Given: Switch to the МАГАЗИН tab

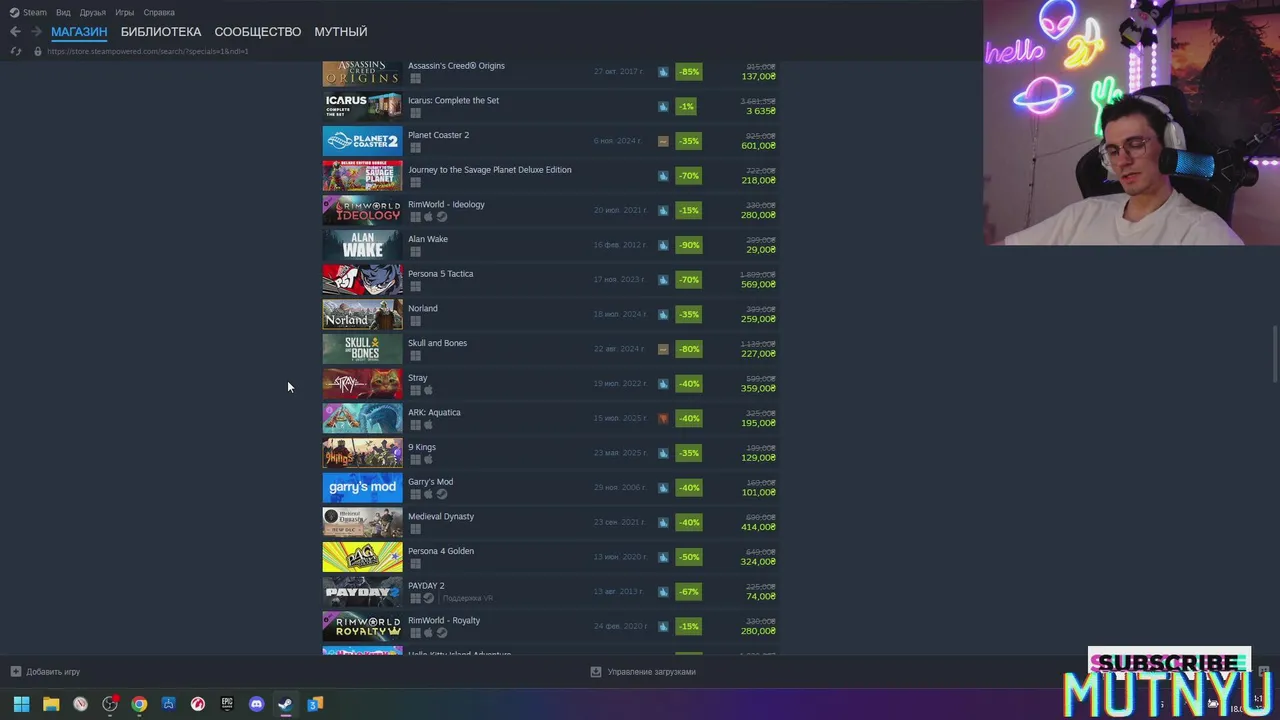Looking at the screenshot, I should pyautogui.click(x=79, y=32).
